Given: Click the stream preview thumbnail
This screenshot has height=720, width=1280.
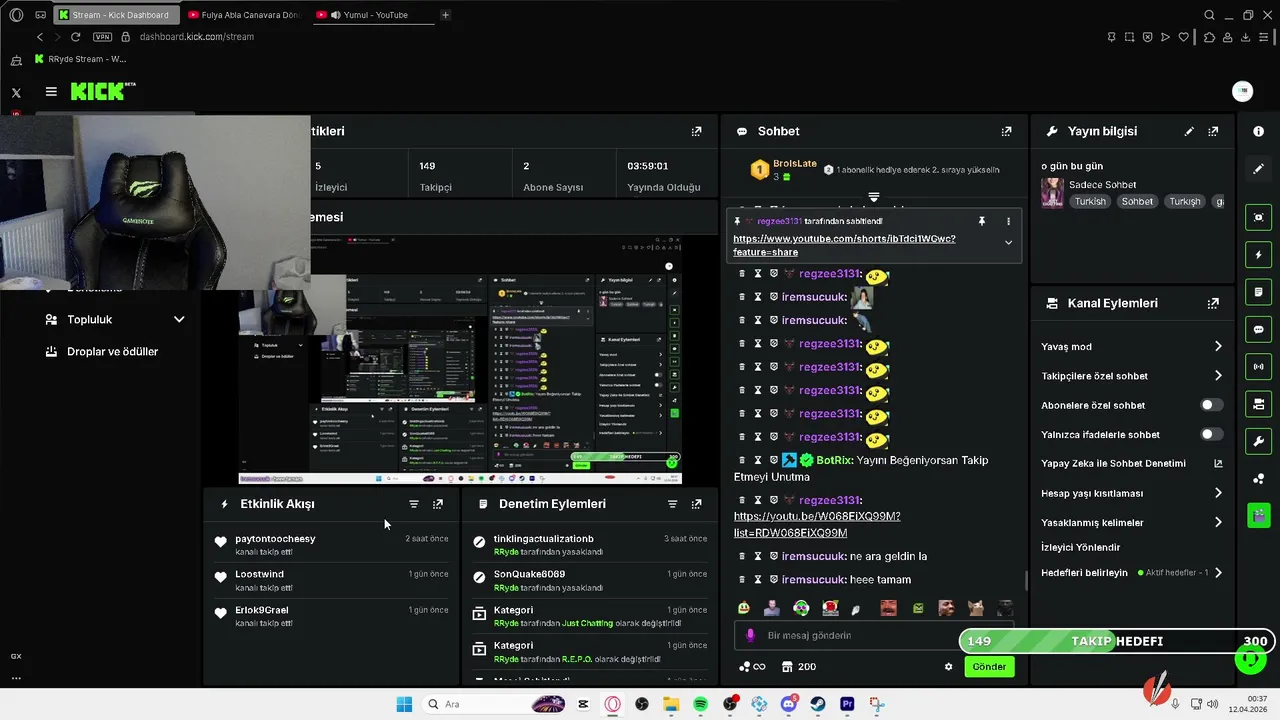Looking at the screenshot, I should pos(460,360).
